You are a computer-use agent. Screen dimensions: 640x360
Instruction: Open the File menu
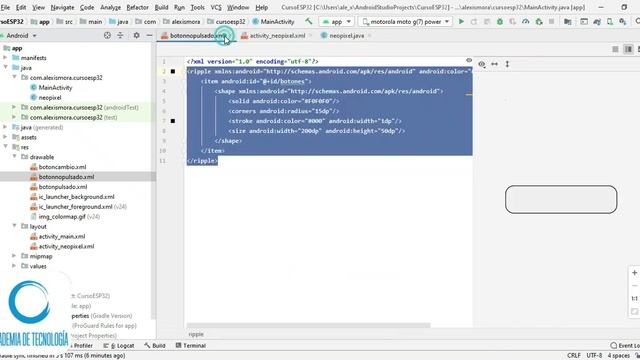[x=5, y=7]
